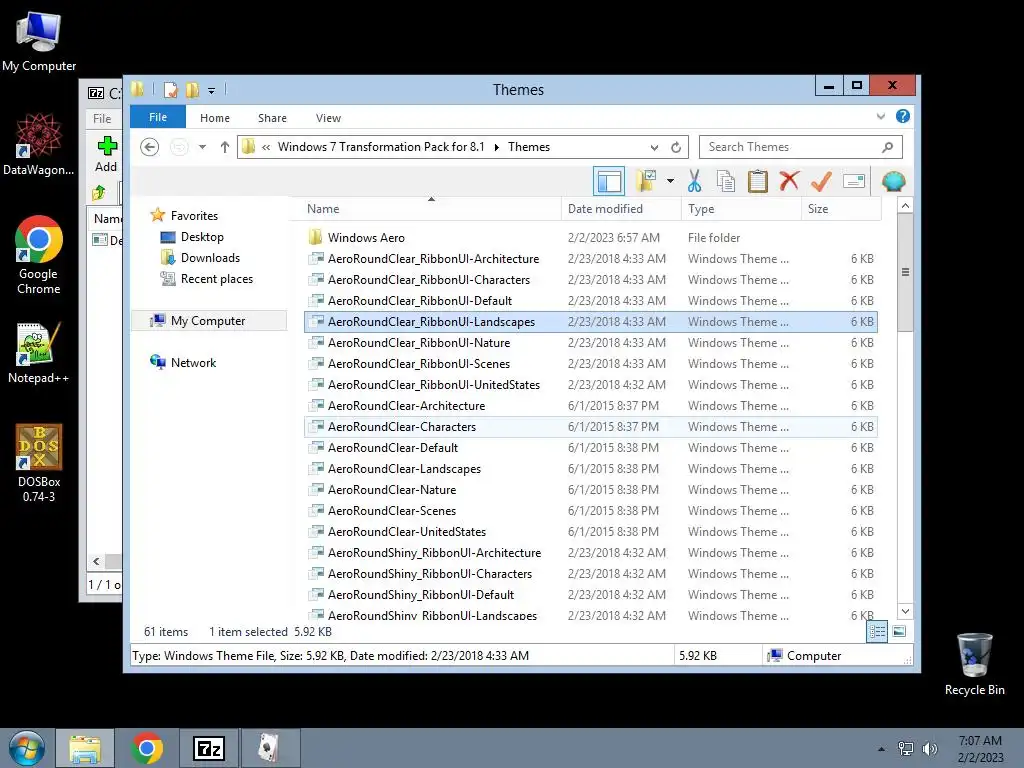Viewport: 1024px width, 768px height.
Task: Open the File ribbon tab
Action: 157,117
